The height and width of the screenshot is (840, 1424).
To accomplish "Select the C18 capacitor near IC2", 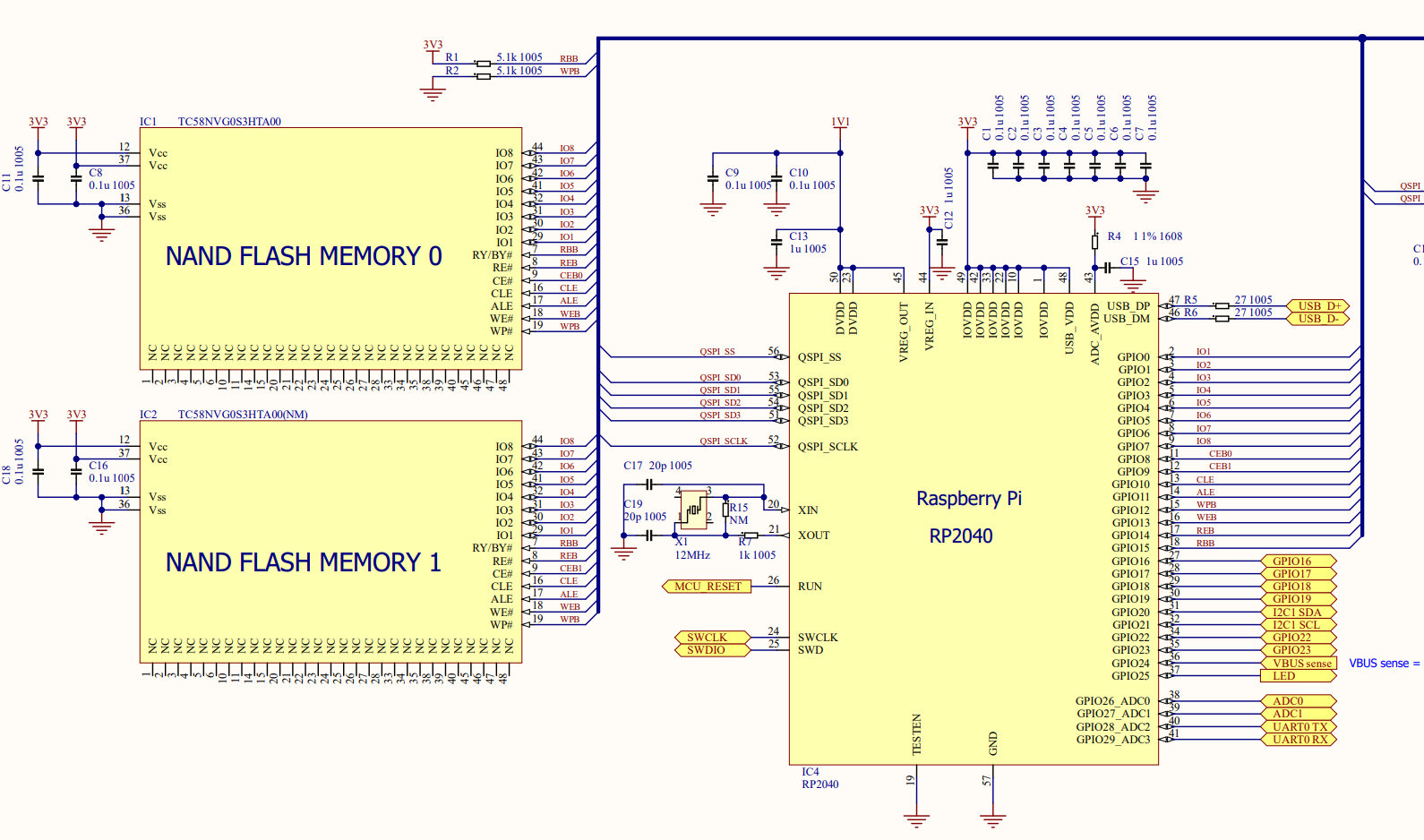I will coord(38,471).
